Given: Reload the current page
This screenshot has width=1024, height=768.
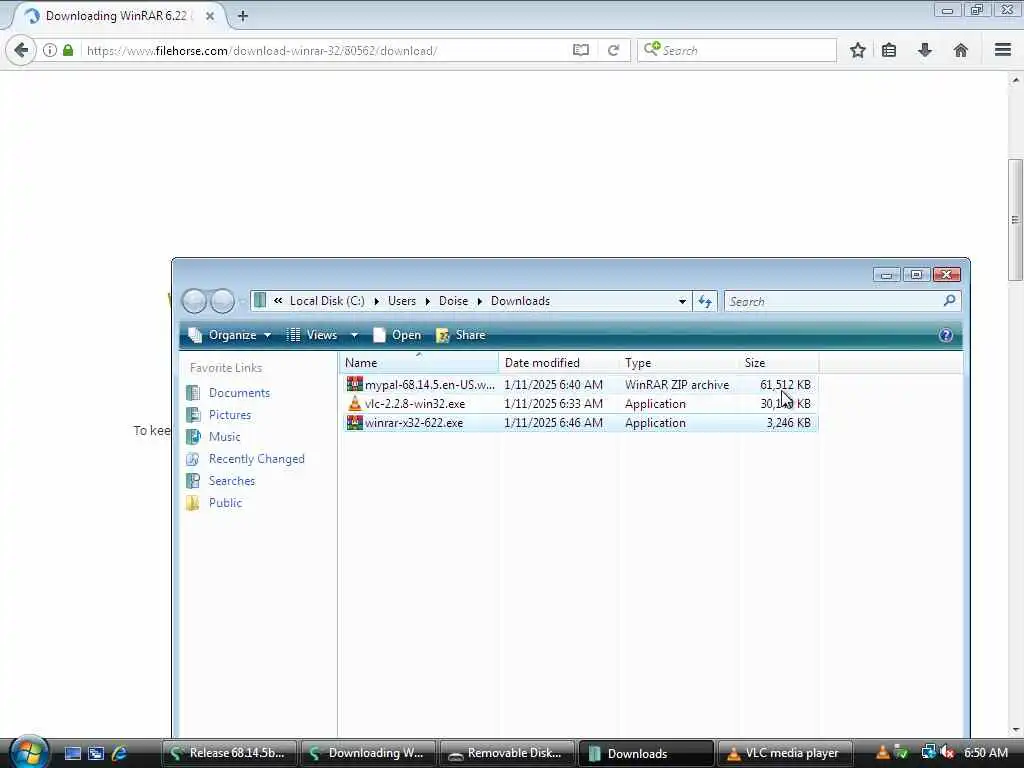Looking at the screenshot, I should pos(613,50).
